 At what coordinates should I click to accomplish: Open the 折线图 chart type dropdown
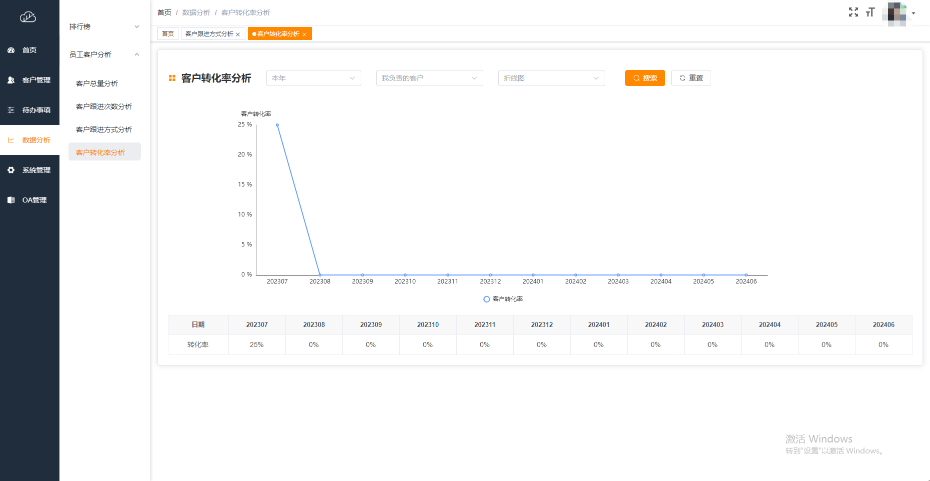[x=551, y=78]
